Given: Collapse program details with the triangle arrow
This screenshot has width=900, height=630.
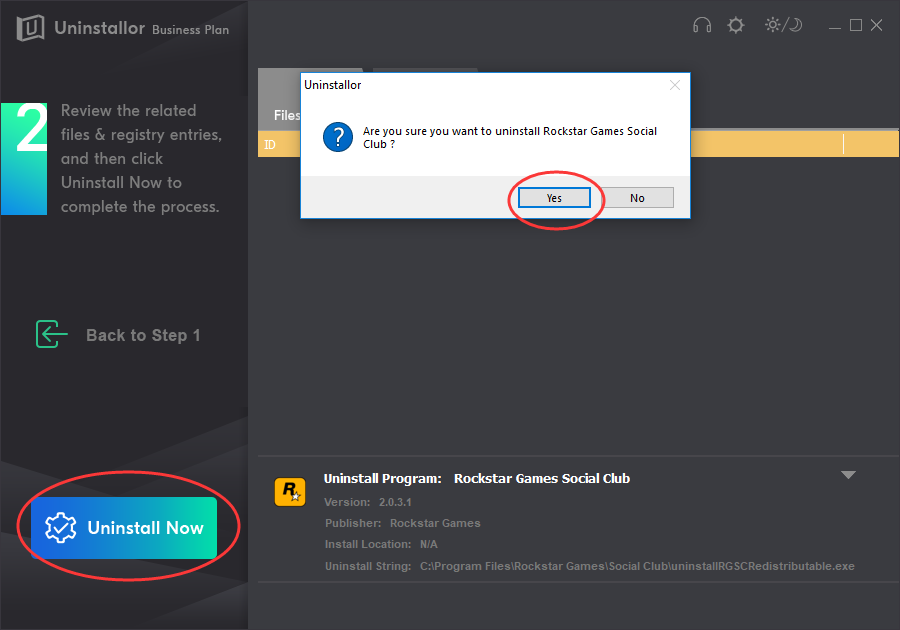Looking at the screenshot, I should (x=848, y=475).
